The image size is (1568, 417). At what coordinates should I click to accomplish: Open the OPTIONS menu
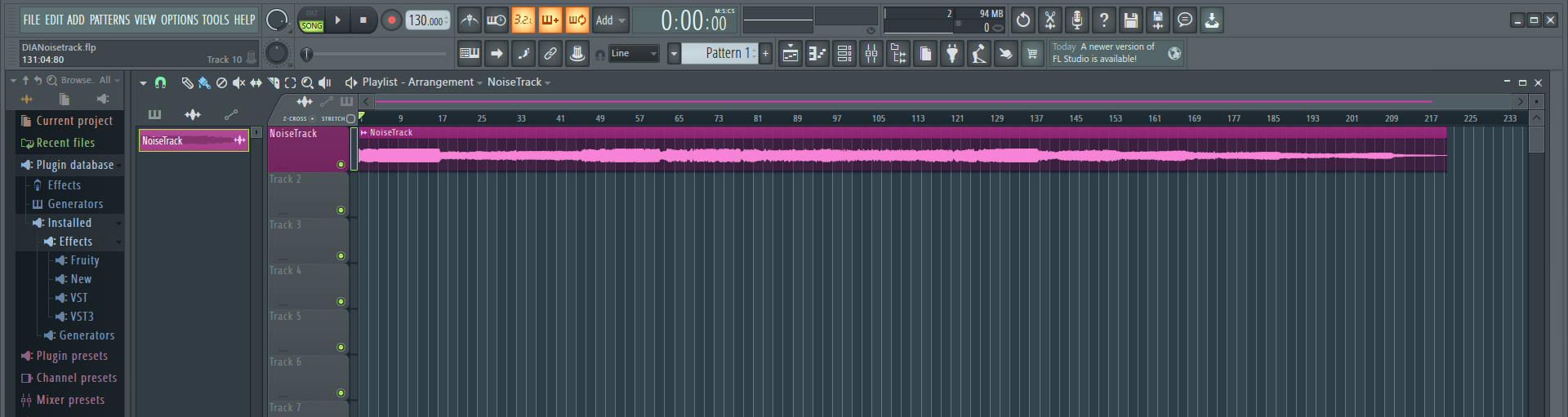[179, 20]
